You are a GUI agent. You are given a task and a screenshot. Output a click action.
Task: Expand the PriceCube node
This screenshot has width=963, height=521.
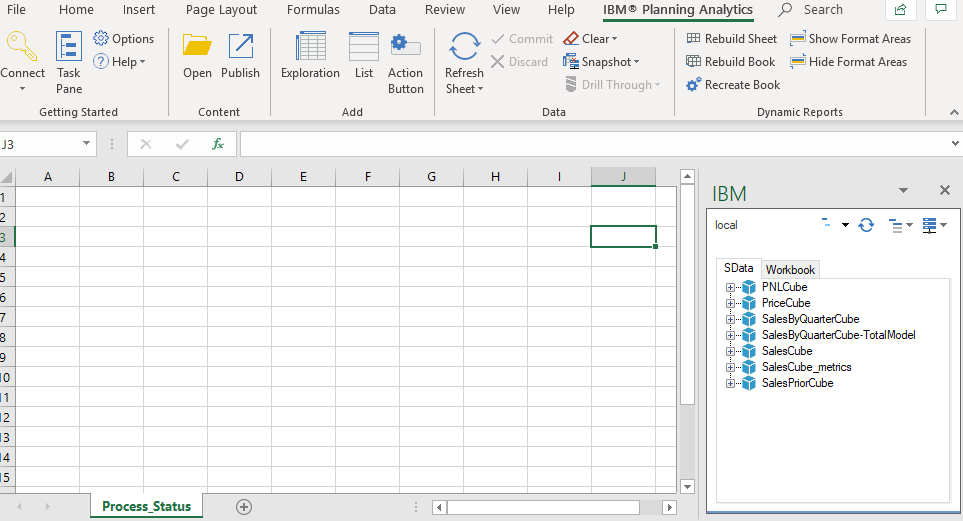(730, 304)
